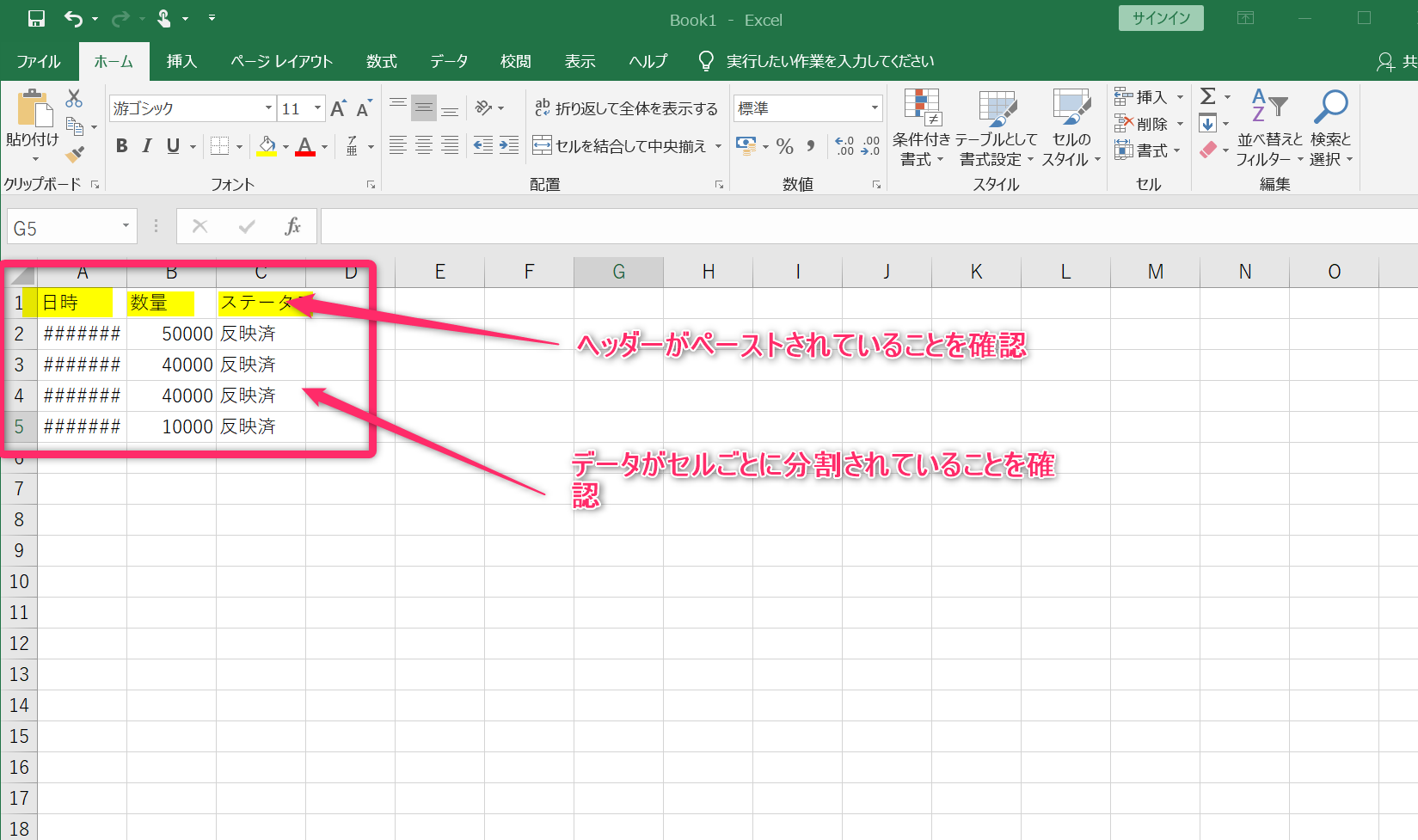Click the increase font size icon
This screenshot has width=1418, height=840.
(338, 108)
